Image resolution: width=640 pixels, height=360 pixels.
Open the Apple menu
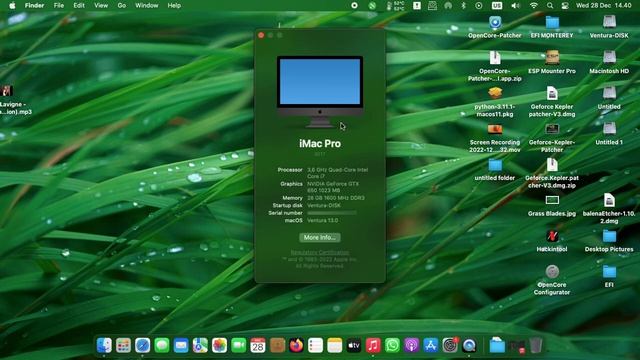click(12, 6)
